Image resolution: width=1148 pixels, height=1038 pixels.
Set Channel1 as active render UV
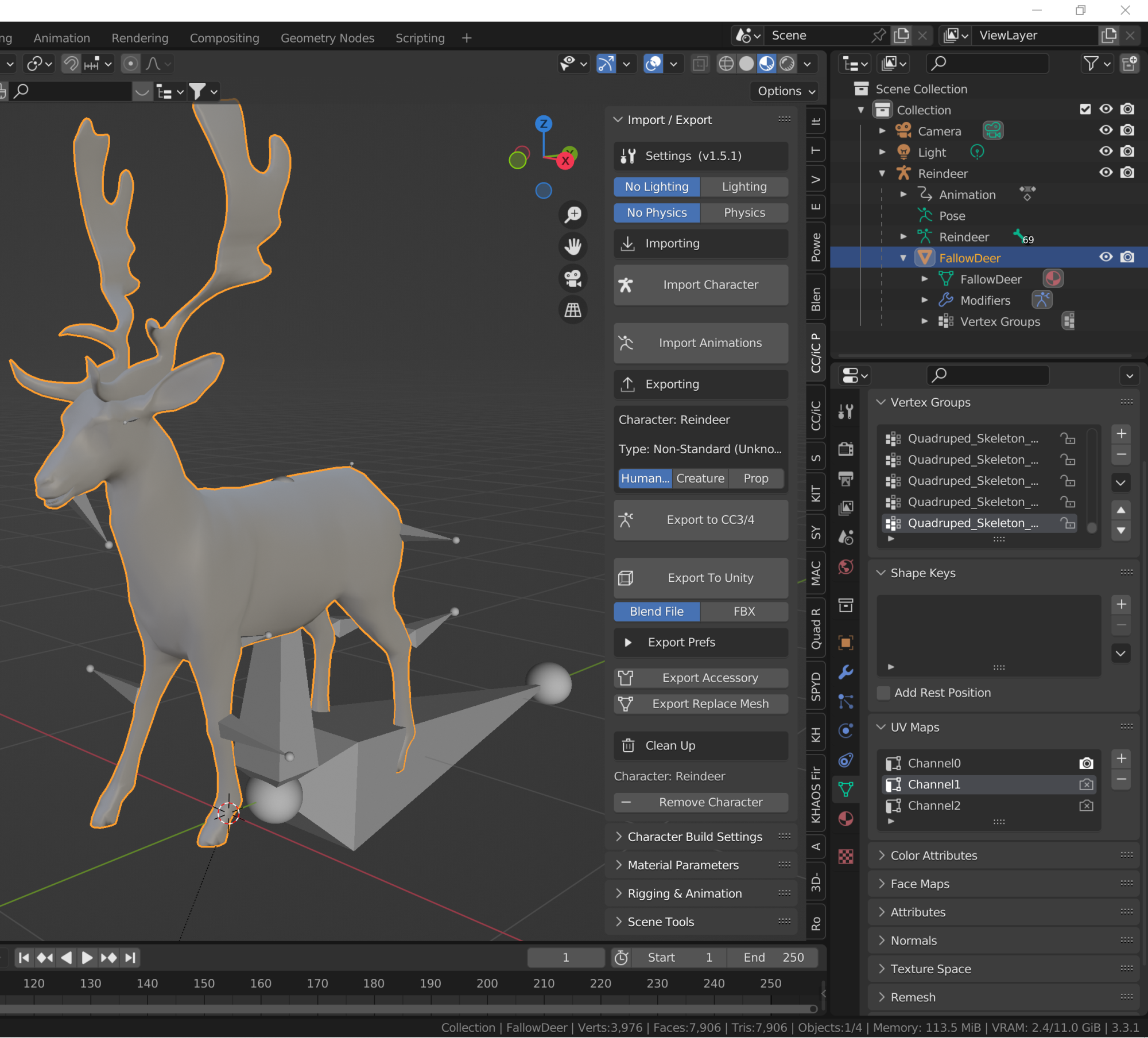[1086, 784]
